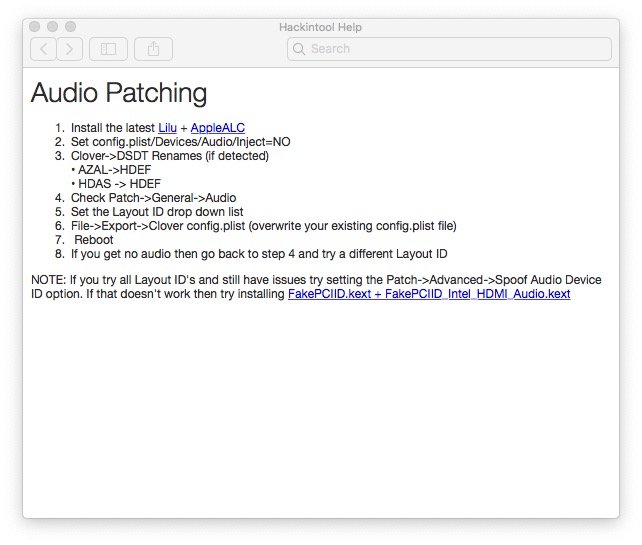Click the Reboot step text
Screen dimensions: 642x545
pyautogui.click(x=93, y=240)
